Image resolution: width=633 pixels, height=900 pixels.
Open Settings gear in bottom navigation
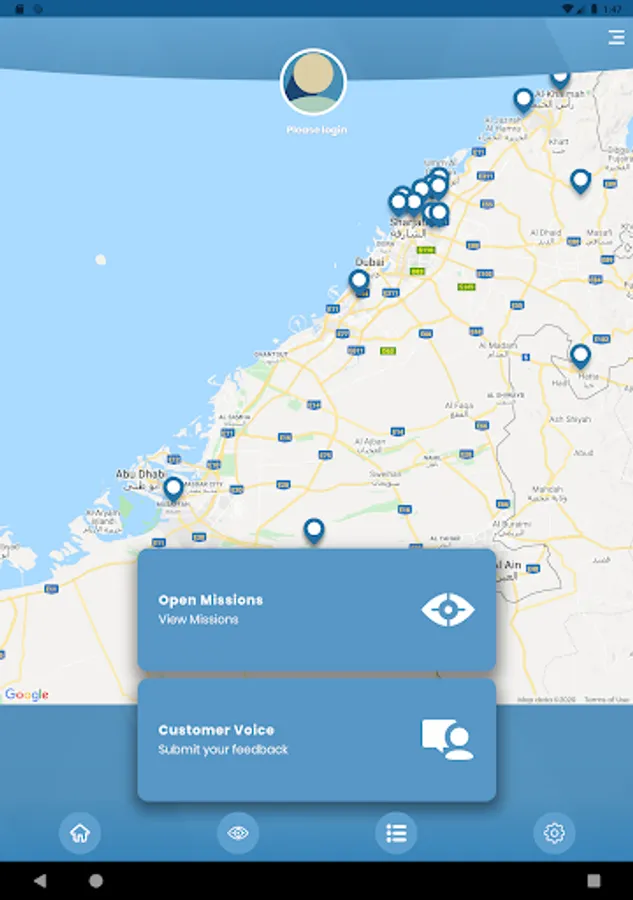[x=554, y=832]
